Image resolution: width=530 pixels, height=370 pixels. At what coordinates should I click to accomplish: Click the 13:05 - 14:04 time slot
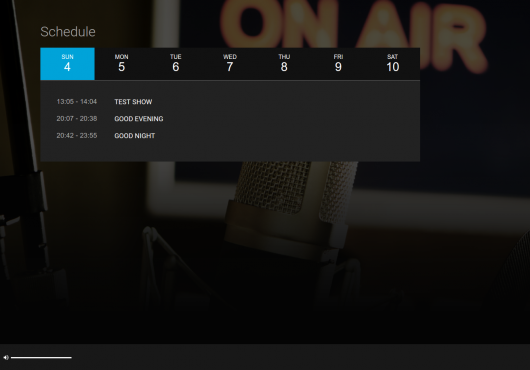point(77,101)
